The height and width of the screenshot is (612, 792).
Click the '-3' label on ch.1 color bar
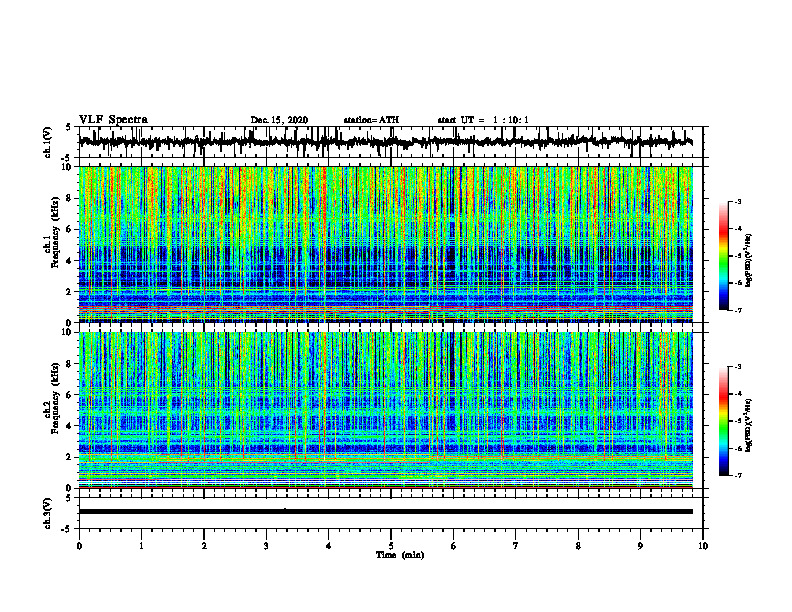737,201
